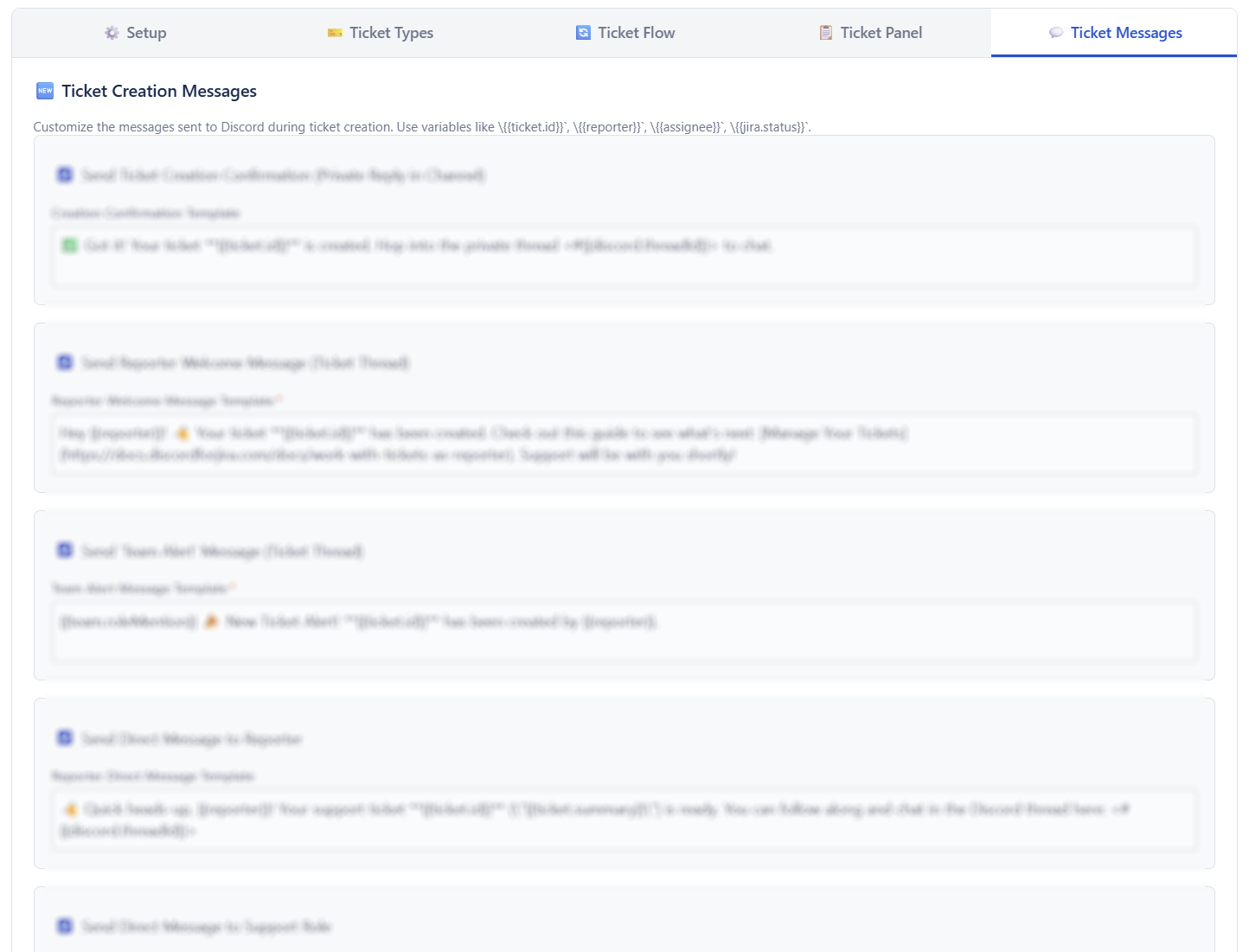Image resolution: width=1249 pixels, height=952 pixels.
Task: Toggle the Send Team Alert Message checkbox
Action: pos(65,550)
